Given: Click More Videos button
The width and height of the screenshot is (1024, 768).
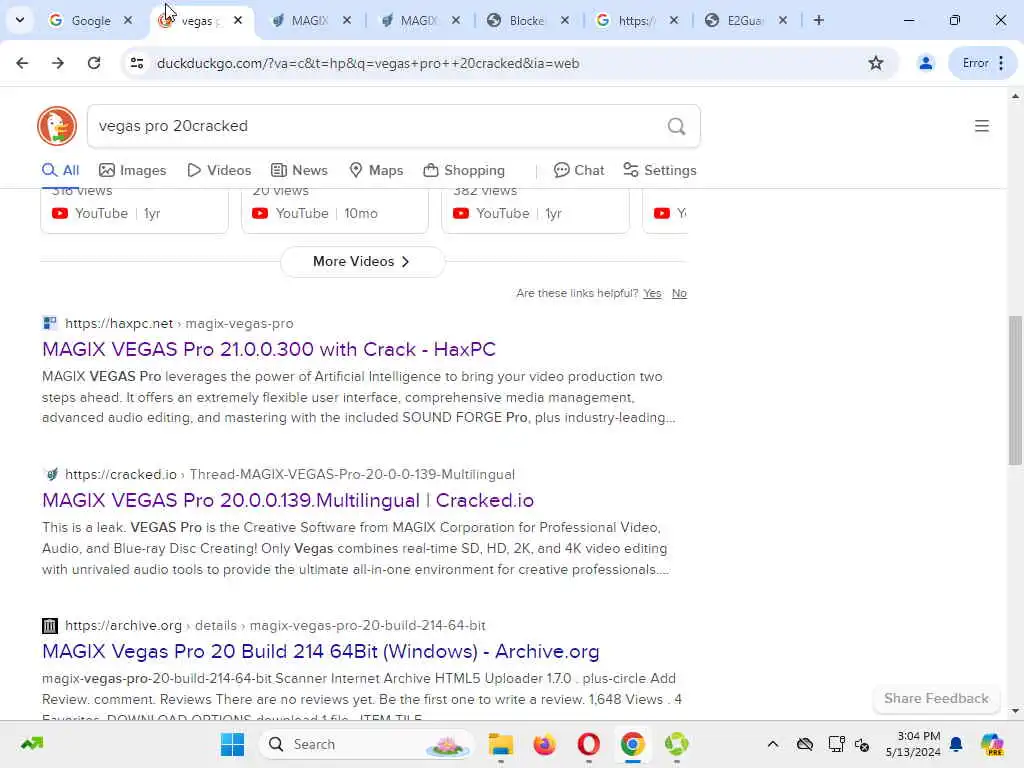Looking at the screenshot, I should [362, 261].
